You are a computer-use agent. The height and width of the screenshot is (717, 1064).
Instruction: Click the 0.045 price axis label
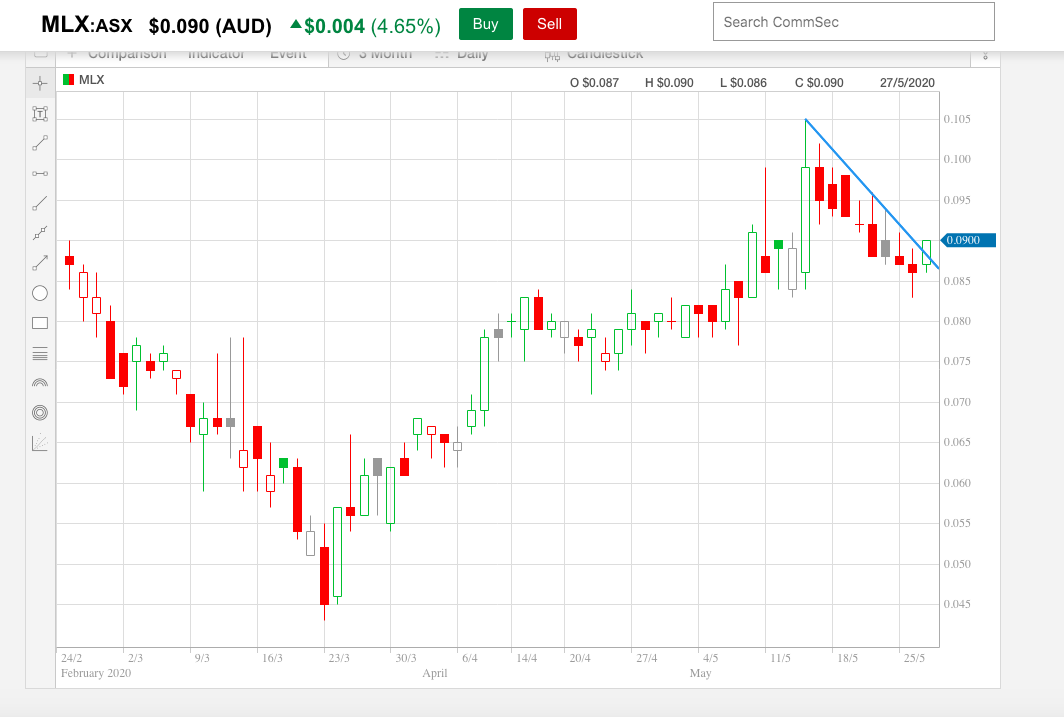point(957,604)
